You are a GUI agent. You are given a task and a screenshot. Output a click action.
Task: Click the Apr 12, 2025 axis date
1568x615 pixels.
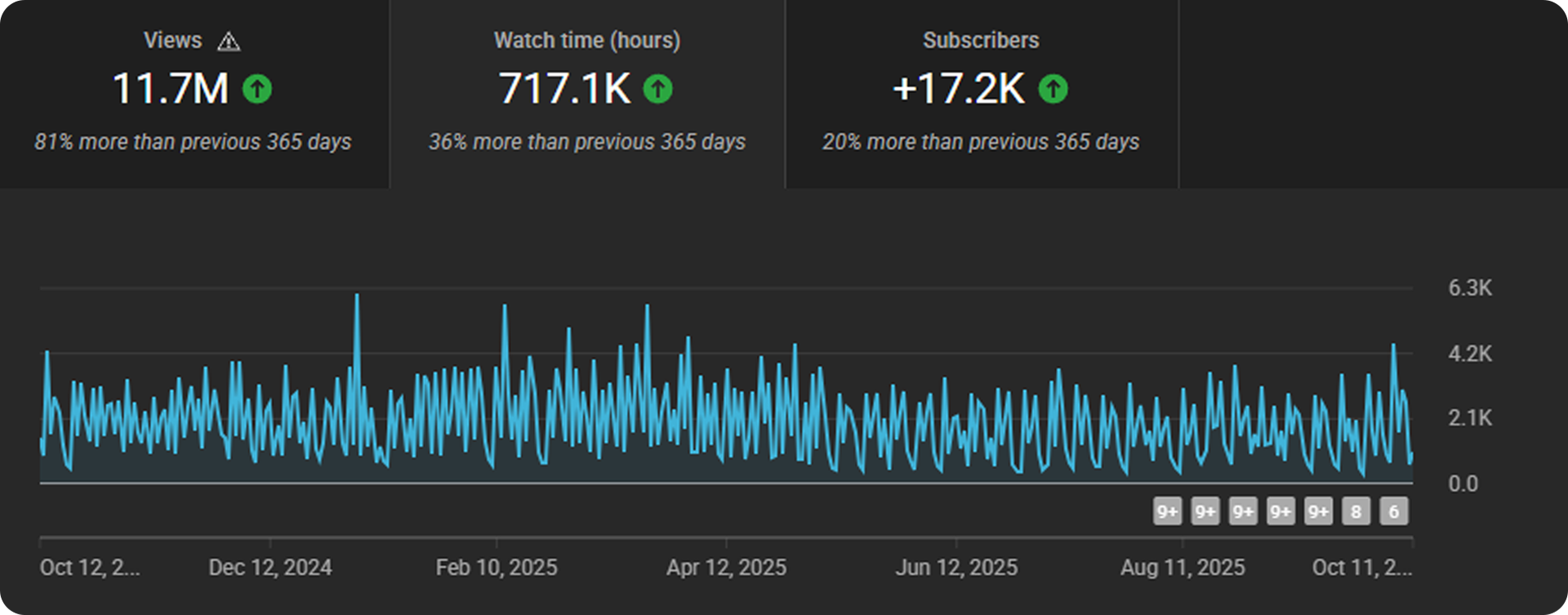[x=726, y=568]
